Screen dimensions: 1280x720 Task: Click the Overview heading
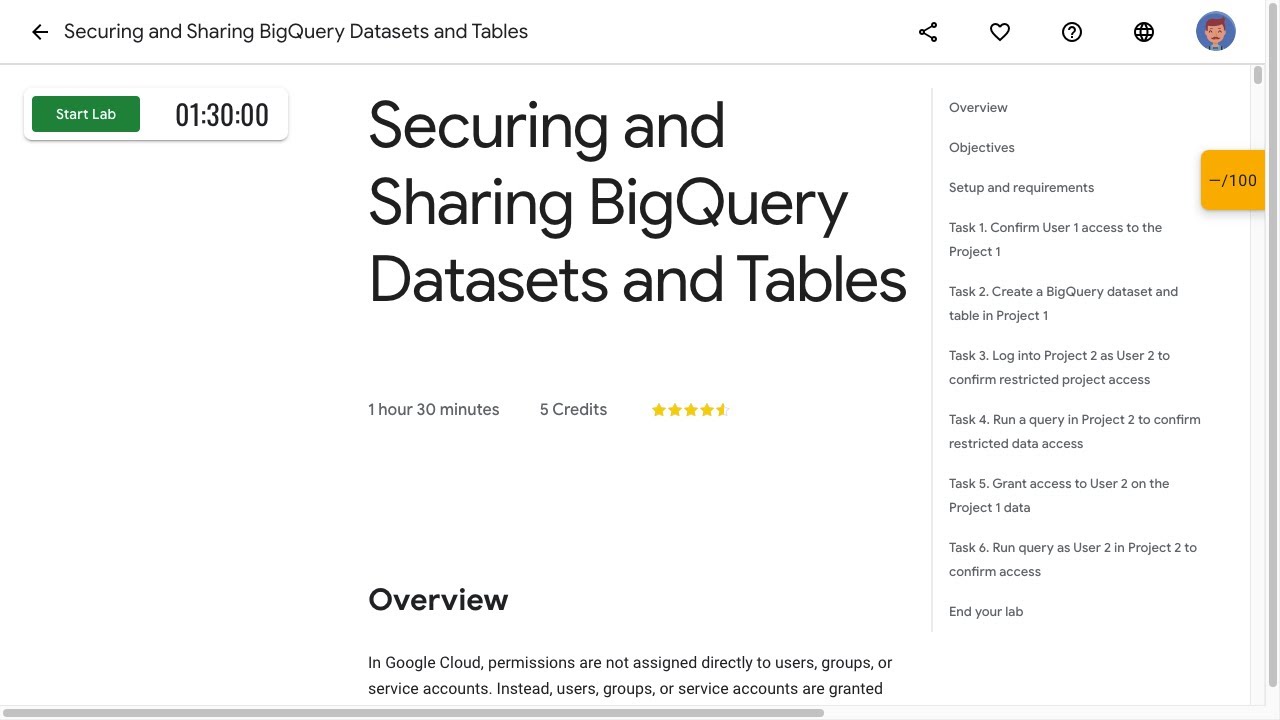tap(438, 599)
